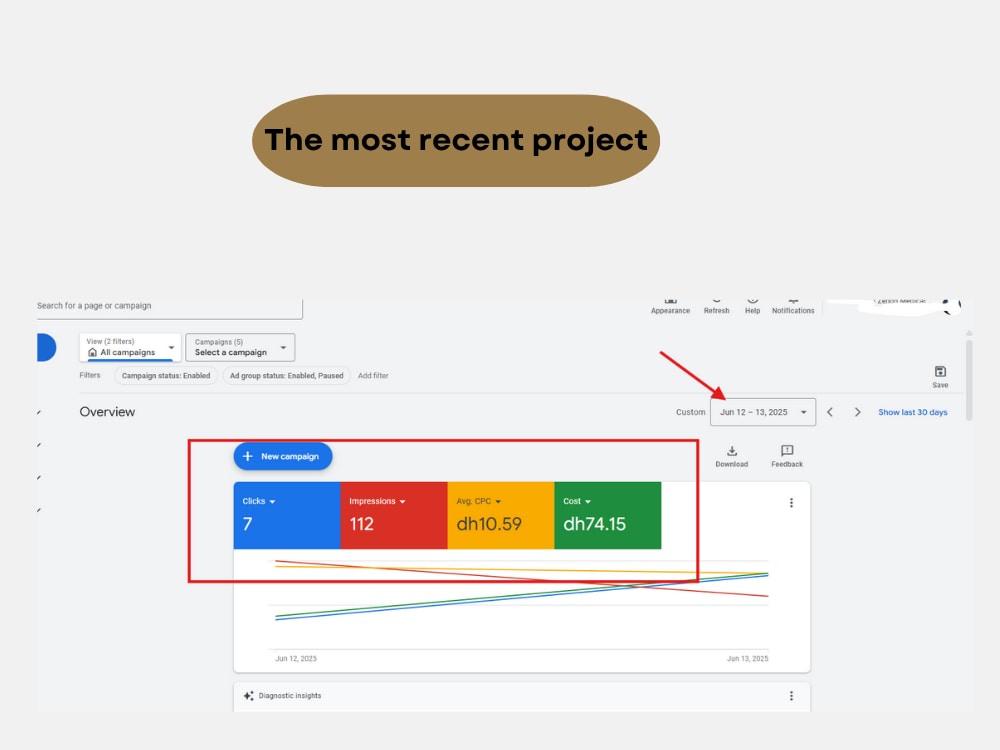The width and height of the screenshot is (1000, 750).
Task: Click Show last 30 days link
Action: 913,412
